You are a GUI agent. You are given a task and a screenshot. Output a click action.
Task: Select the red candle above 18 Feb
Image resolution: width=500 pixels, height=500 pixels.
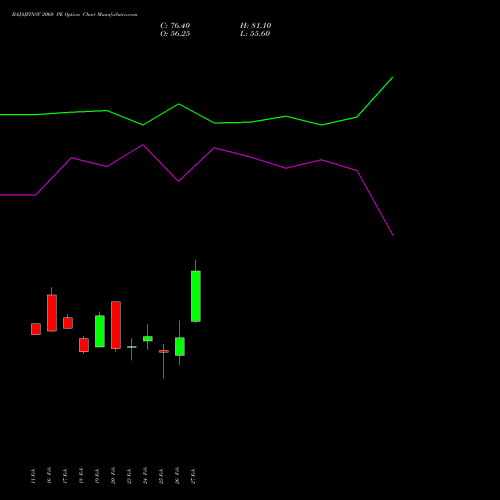click(84, 345)
